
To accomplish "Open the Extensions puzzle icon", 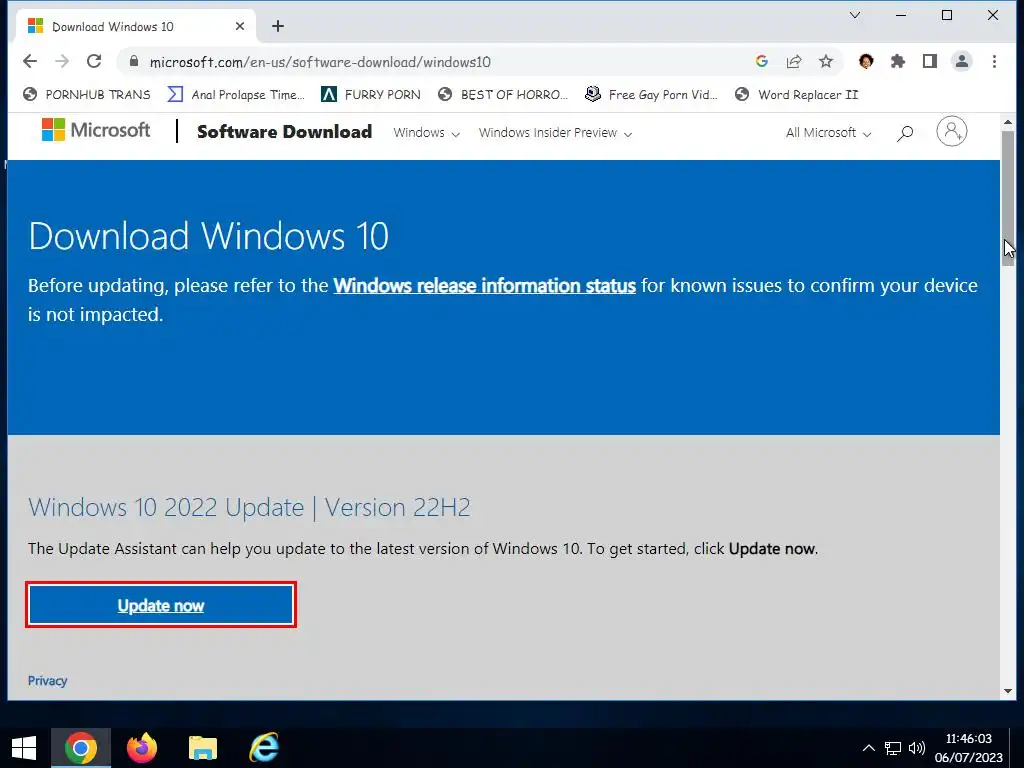I will 898,61.
